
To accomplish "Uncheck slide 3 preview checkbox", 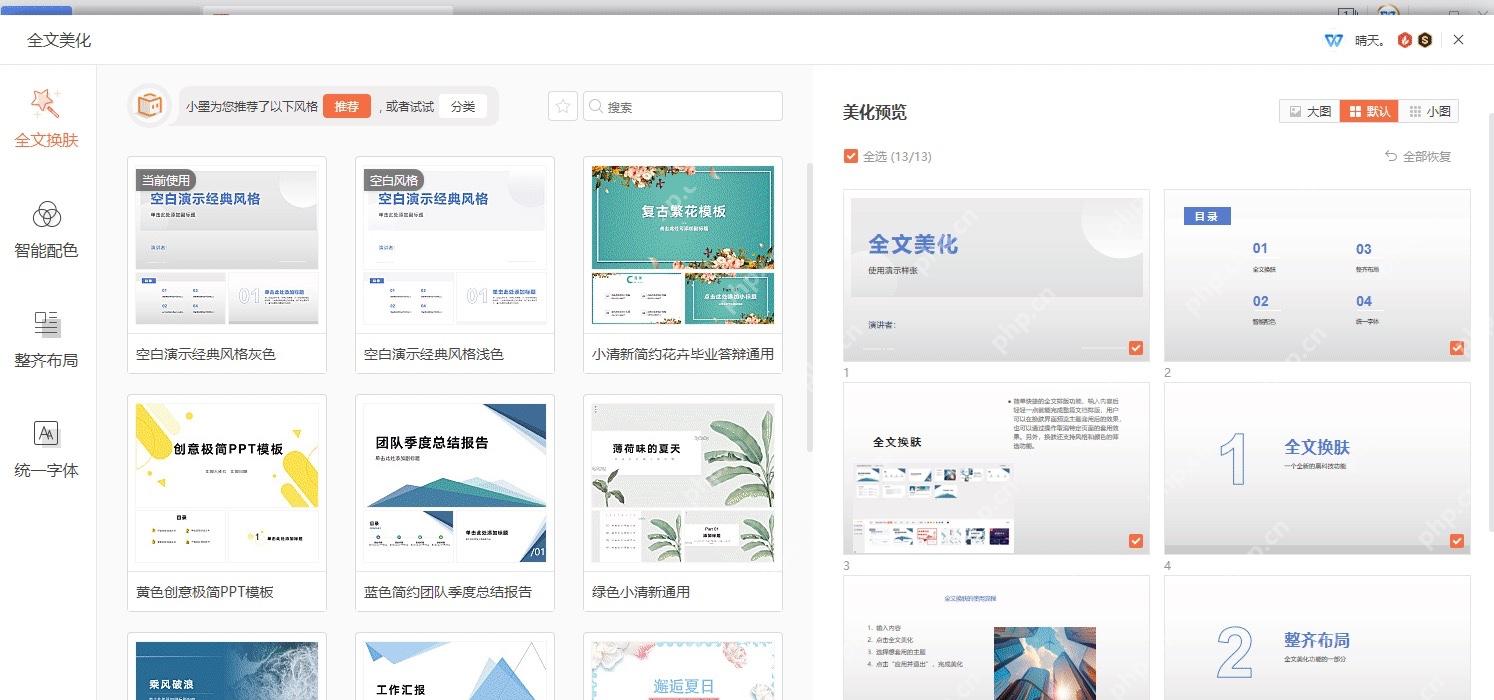I will 1136,541.
